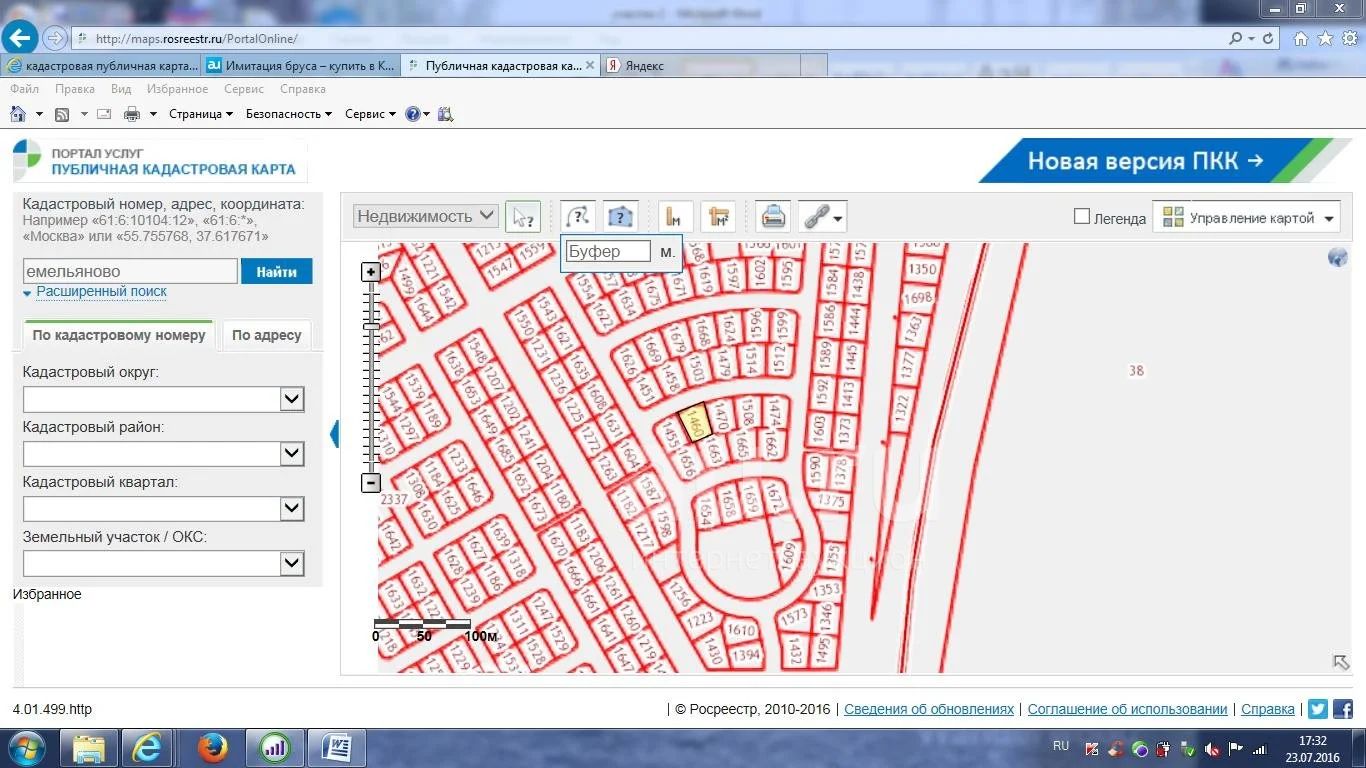Expand the Земельный участок / ОКС combo box

(x=291, y=563)
